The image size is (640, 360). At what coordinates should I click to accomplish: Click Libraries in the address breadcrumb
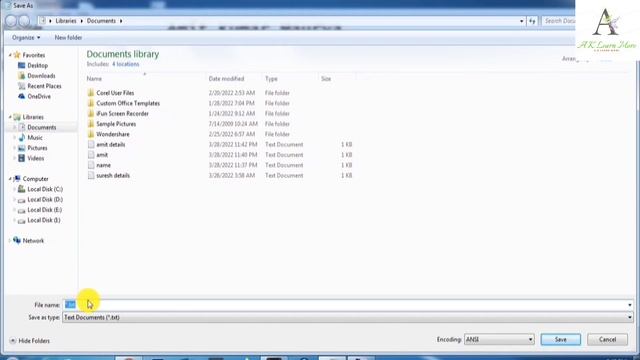[x=66, y=21]
